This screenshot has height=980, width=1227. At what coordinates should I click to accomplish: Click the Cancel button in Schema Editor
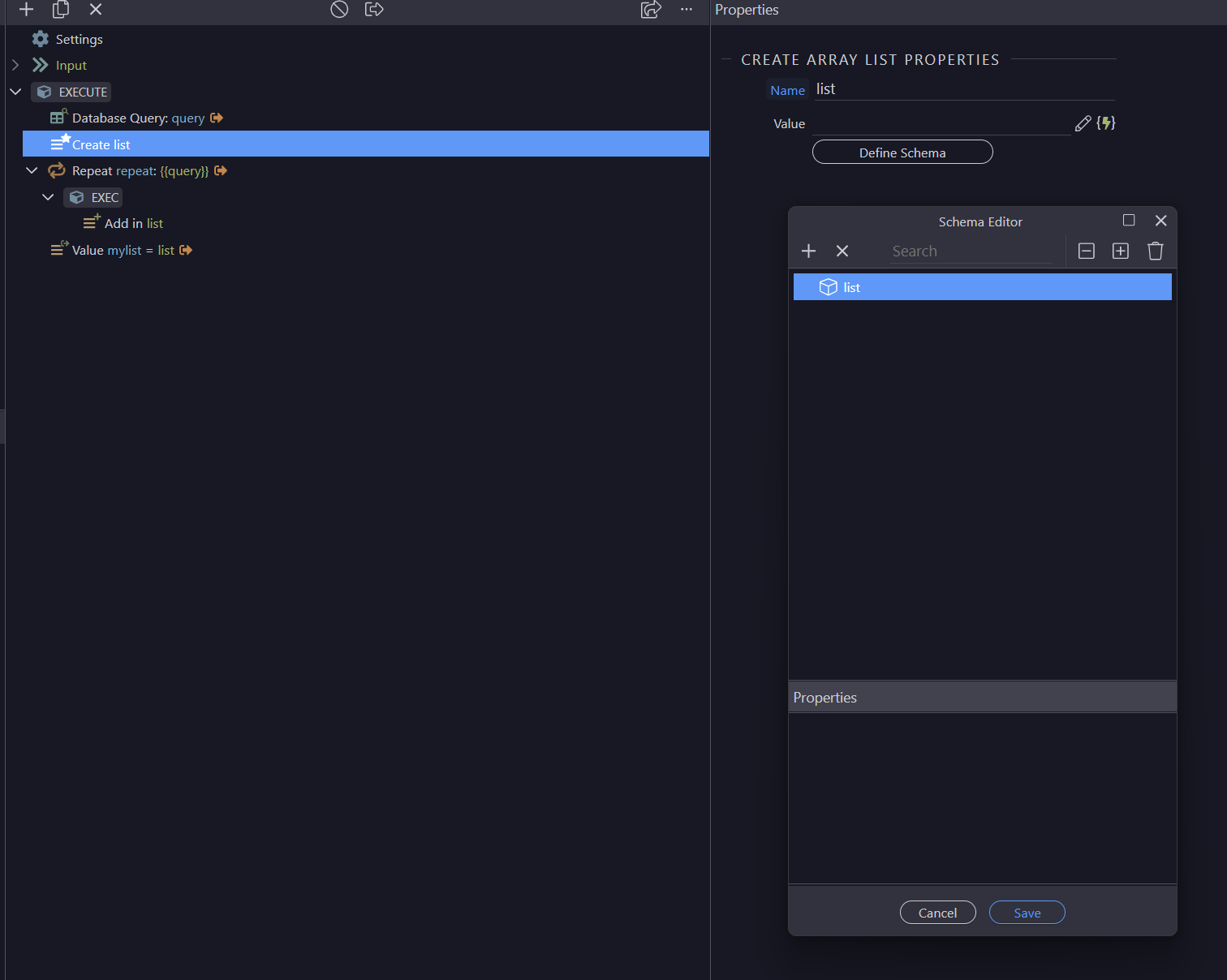[x=938, y=913]
